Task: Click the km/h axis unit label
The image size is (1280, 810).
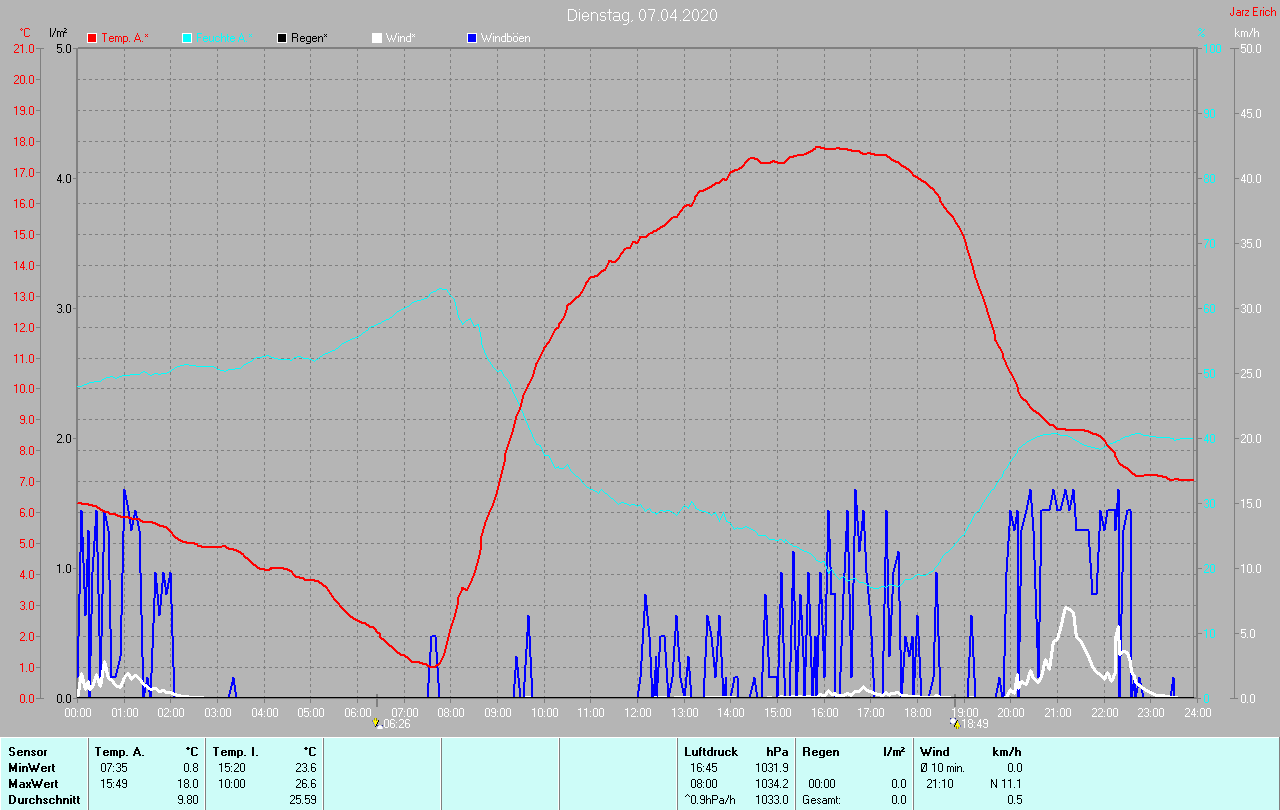Action: (1246, 33)
